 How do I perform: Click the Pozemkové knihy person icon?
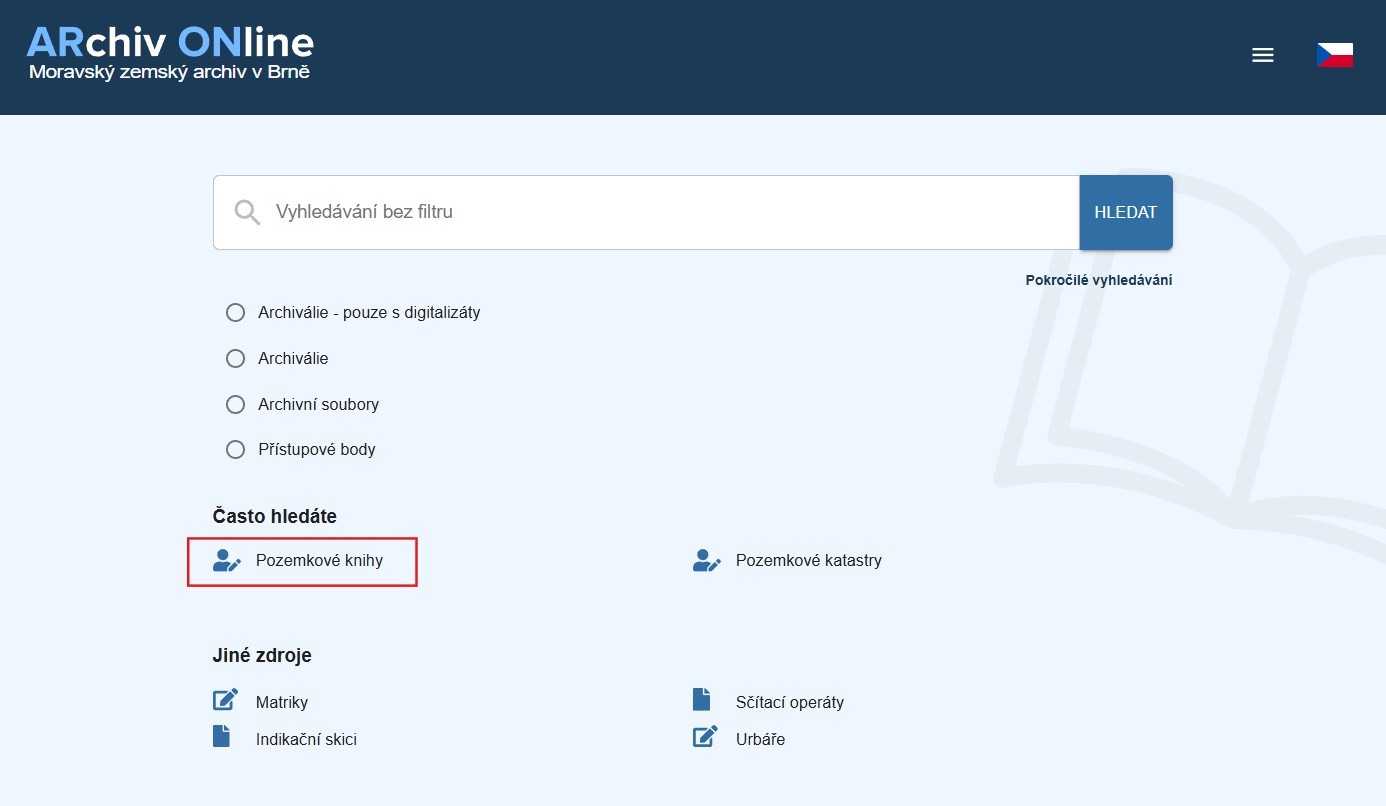click(227, 561)
